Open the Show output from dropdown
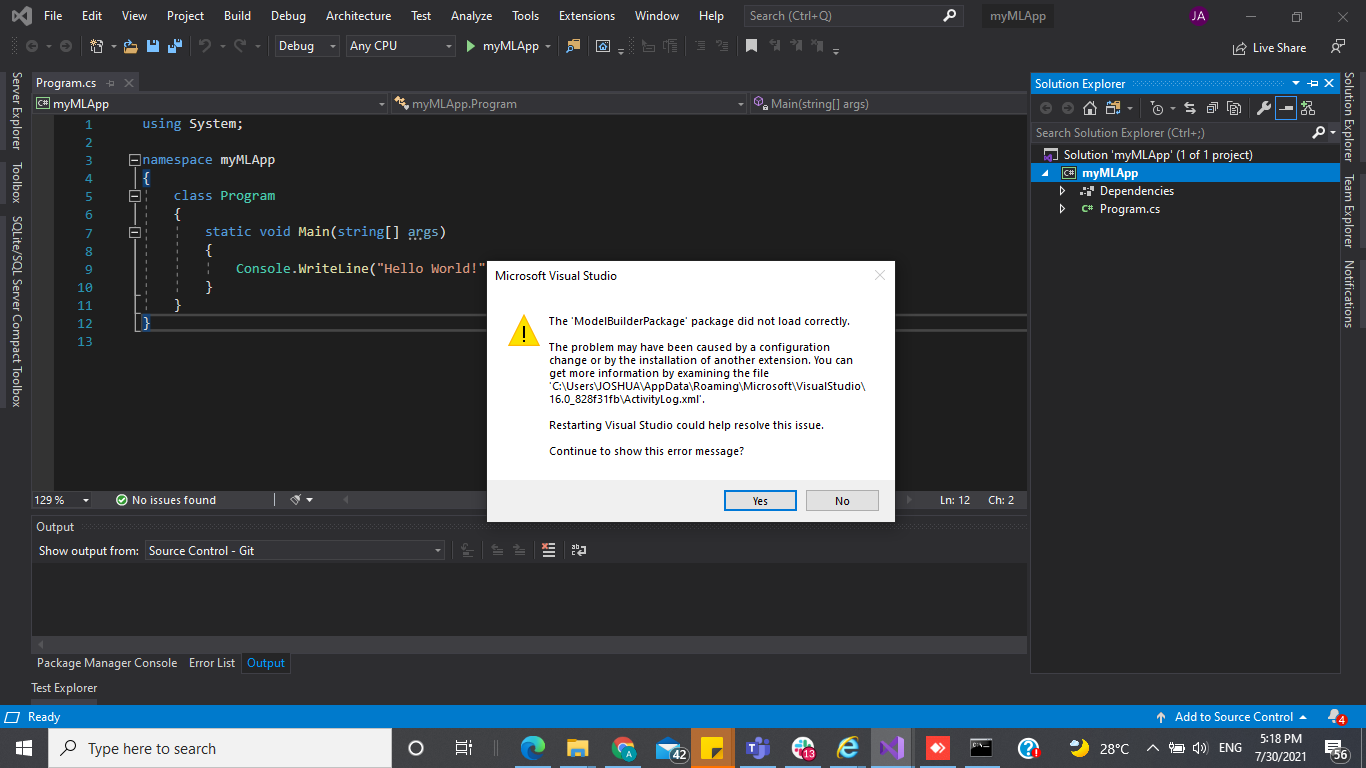 pos(438,550)
